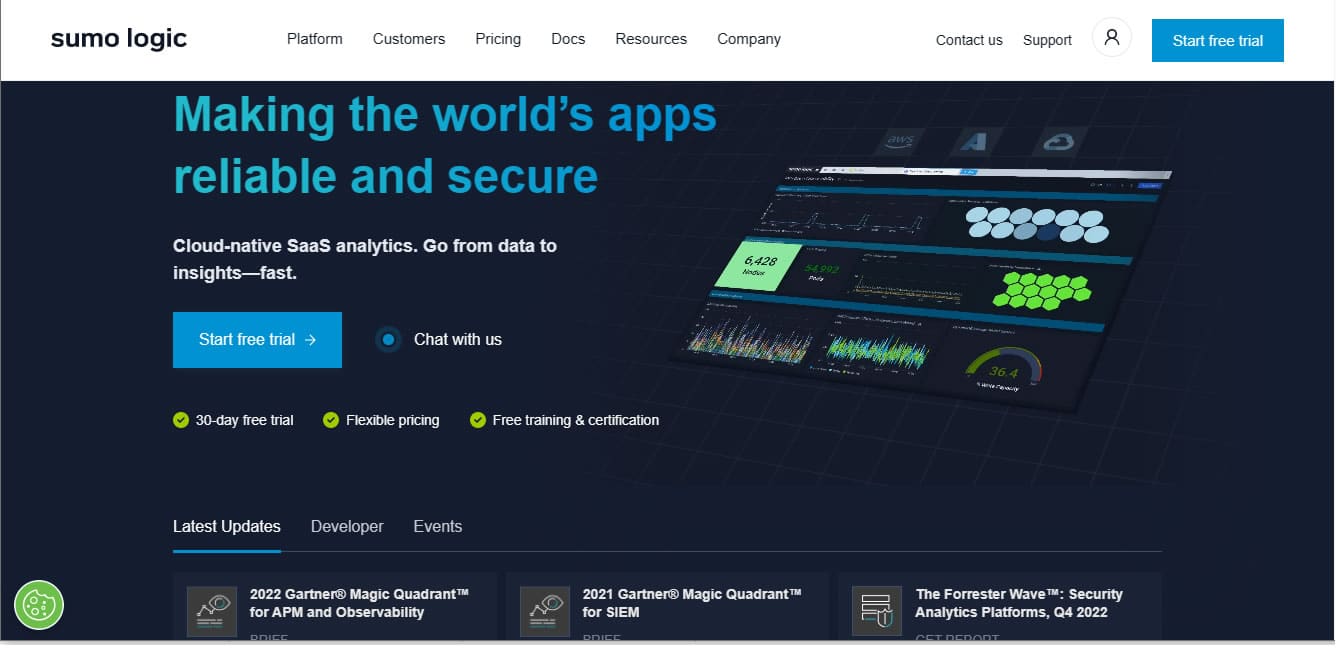Click the Chat with us link

(x=458, y=339)
